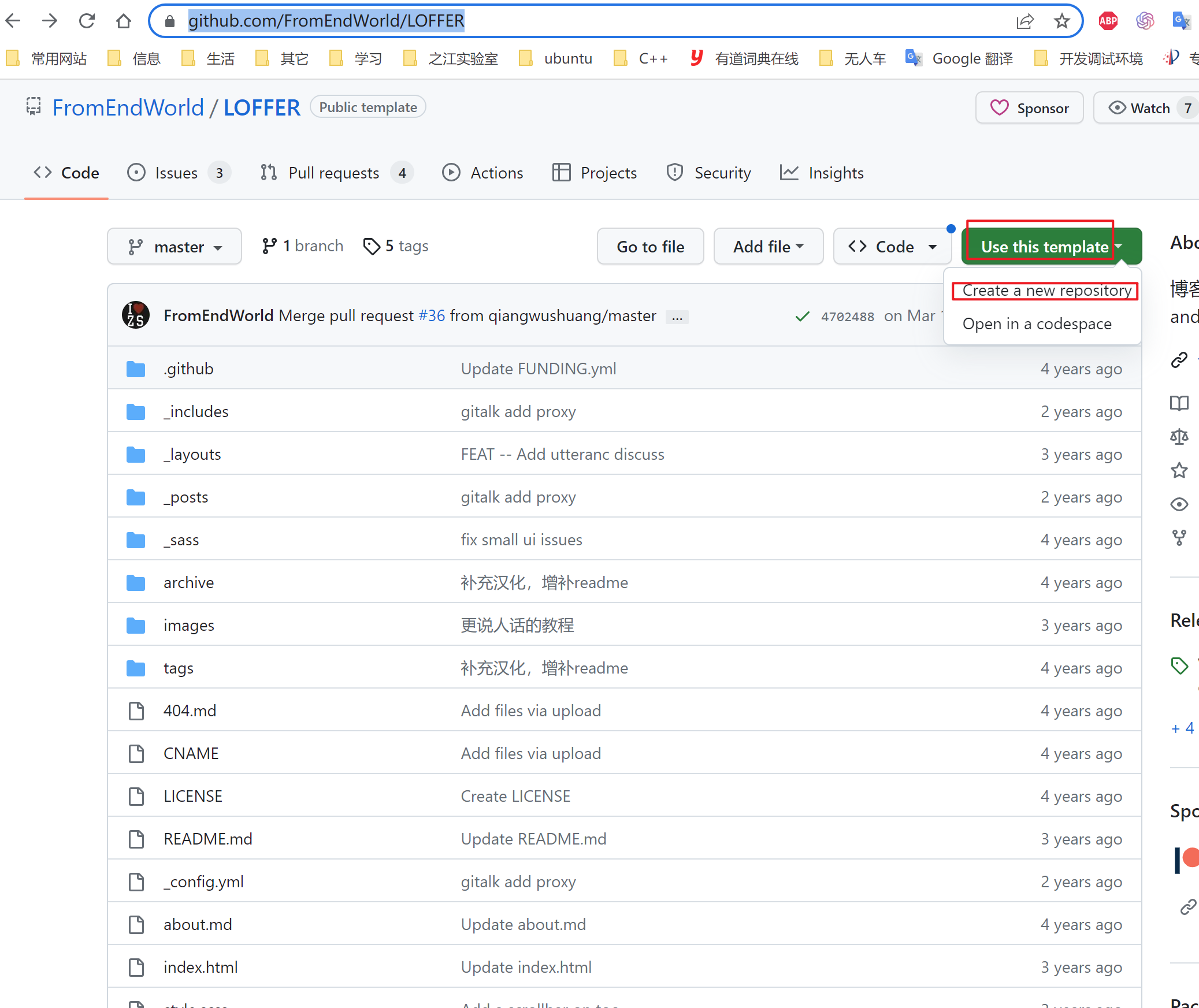Open the Code clone dropdown
The width and height of the screenshot is (1199, 1008).
[892, 247]
